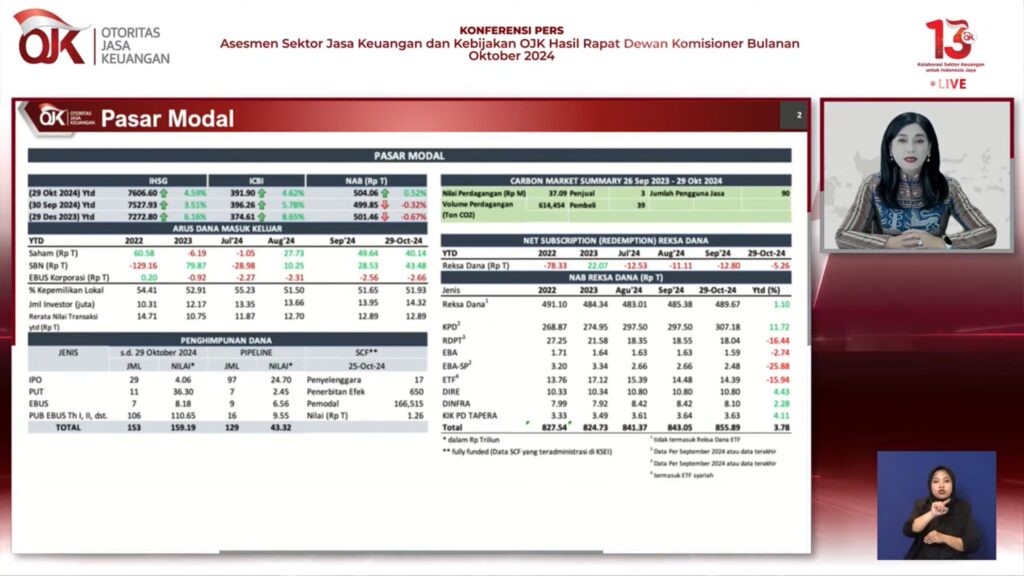The image size is (1024, 576).
Task: Click the large OJK Otoritas Jasa Keuangan header logo
Action: (93, 39)
